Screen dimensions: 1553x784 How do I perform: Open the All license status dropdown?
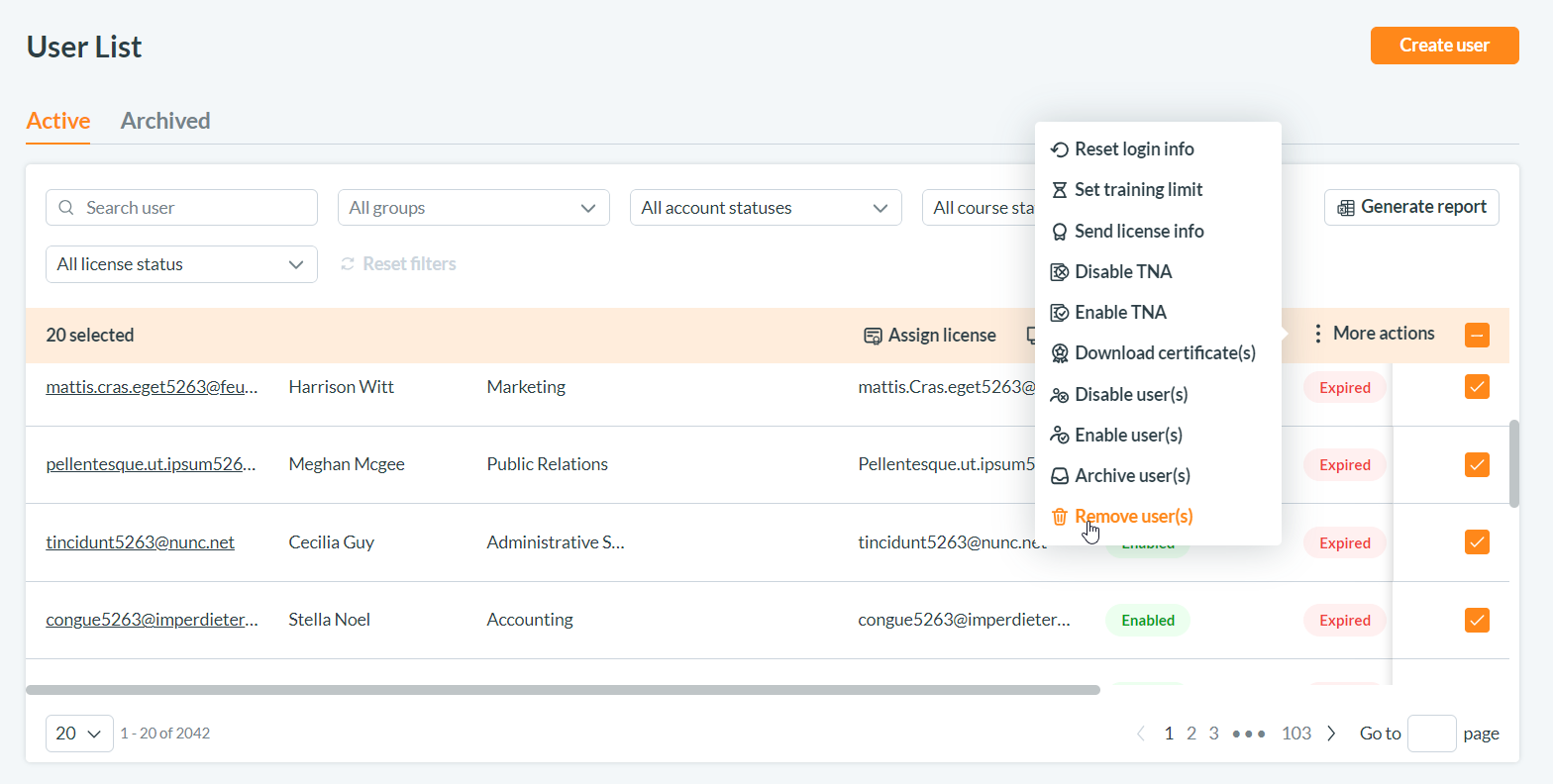click(x=181, y=264)
